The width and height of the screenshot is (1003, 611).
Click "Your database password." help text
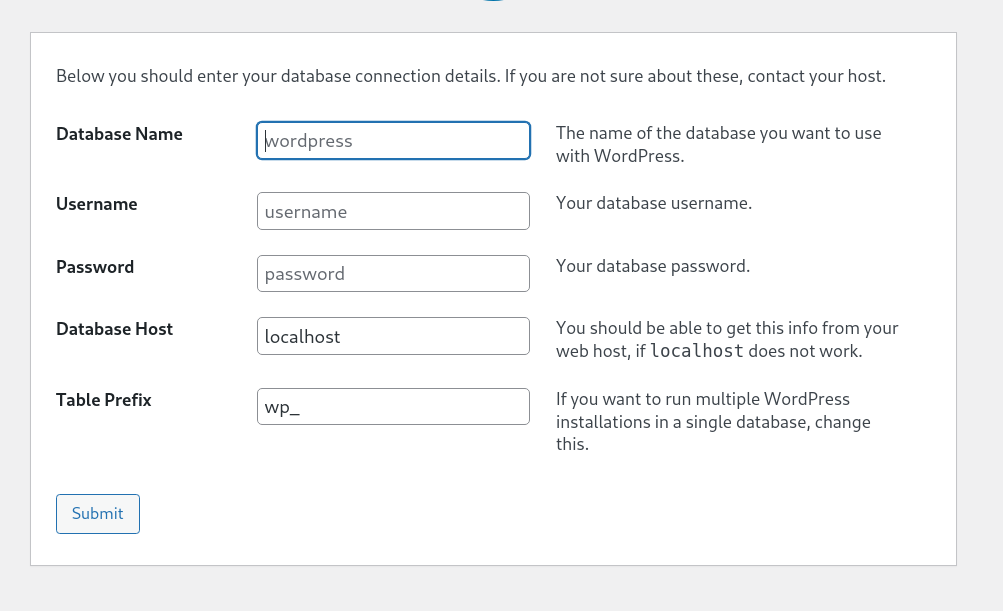[653, 266]
